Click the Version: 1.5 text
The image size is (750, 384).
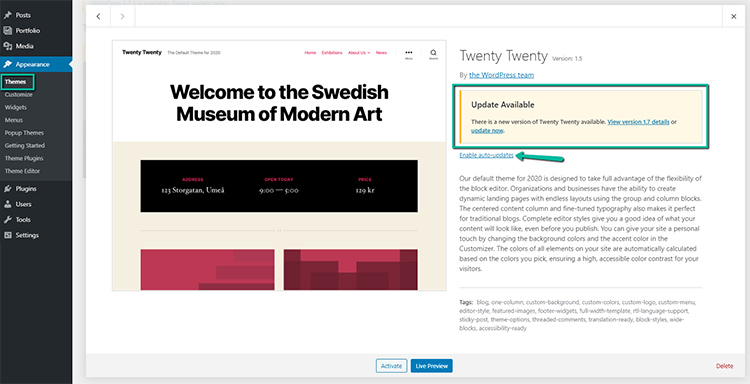(567, 59)
